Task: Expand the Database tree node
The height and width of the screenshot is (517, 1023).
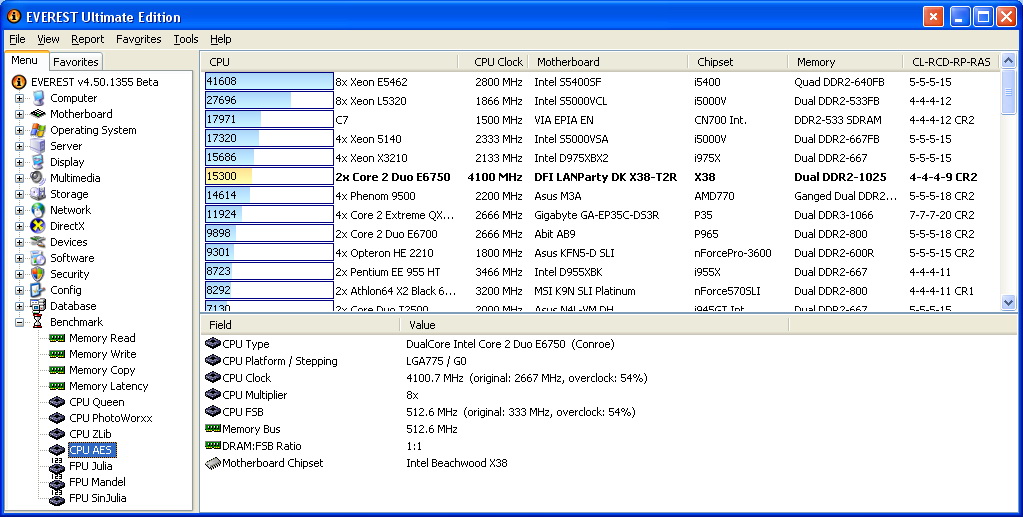Action: pyautogui.click(x=20, y=306)
